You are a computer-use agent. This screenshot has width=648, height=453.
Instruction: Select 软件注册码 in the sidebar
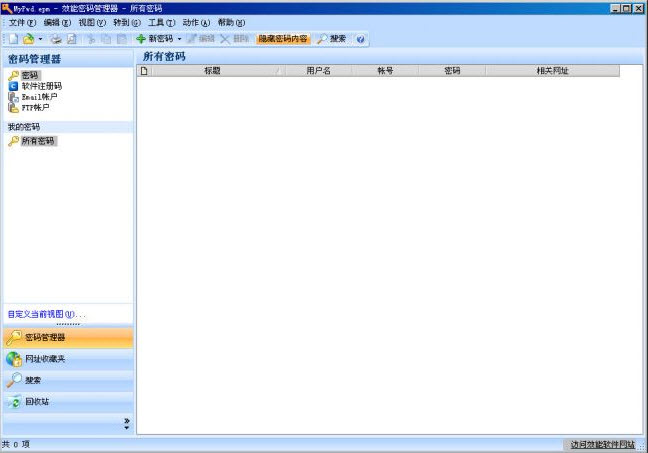[42, 86]
